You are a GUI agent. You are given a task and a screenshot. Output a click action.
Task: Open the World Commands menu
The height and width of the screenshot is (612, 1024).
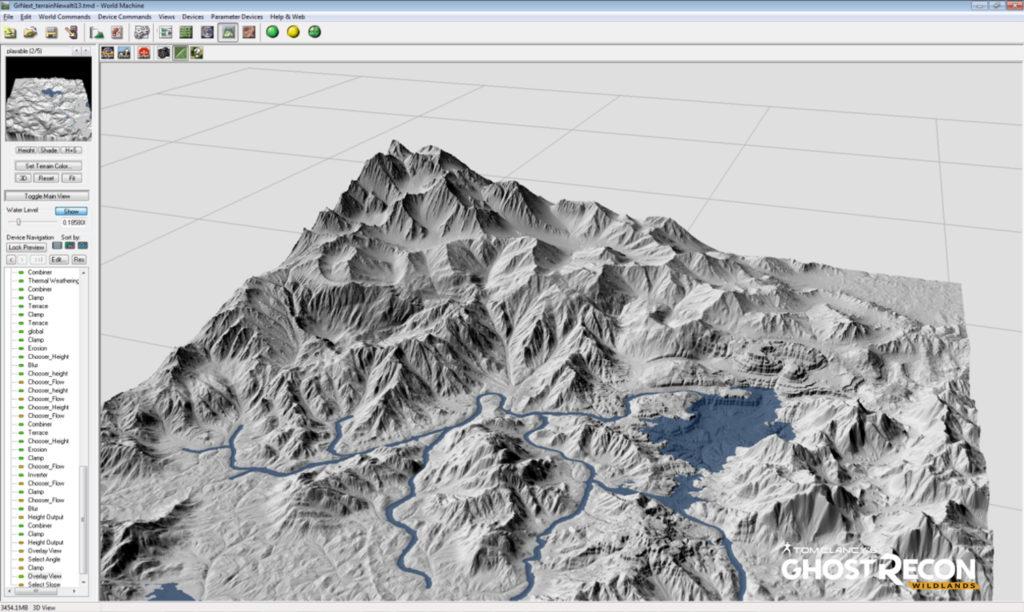65,17
